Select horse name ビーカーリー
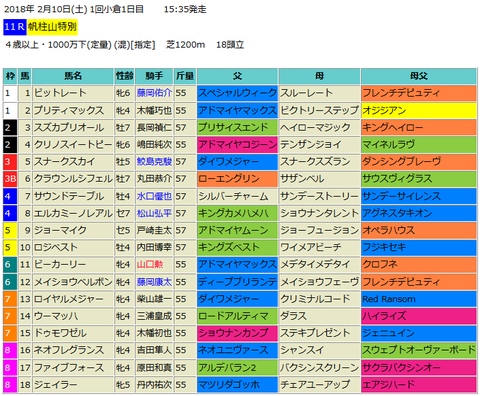The width and height of the screenshot is (480, 396). [60, 265]
